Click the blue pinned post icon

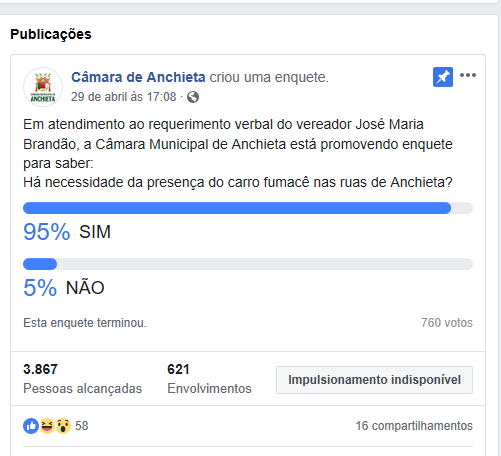point(443,77)
